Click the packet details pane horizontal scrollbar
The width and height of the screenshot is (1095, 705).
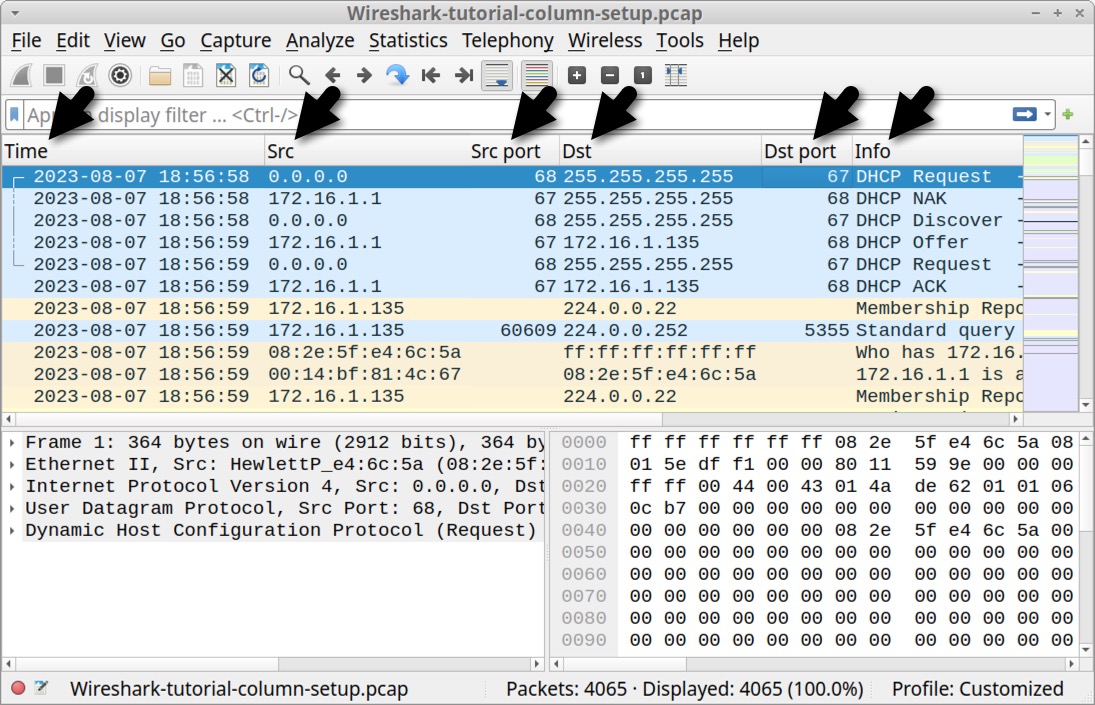272,663
